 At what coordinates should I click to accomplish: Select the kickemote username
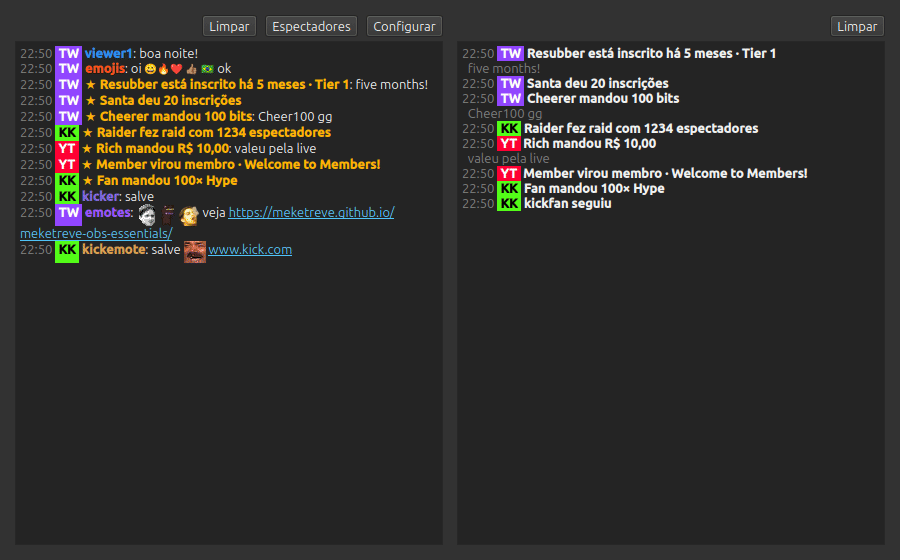pyautogui.click(x=114, y=250)
